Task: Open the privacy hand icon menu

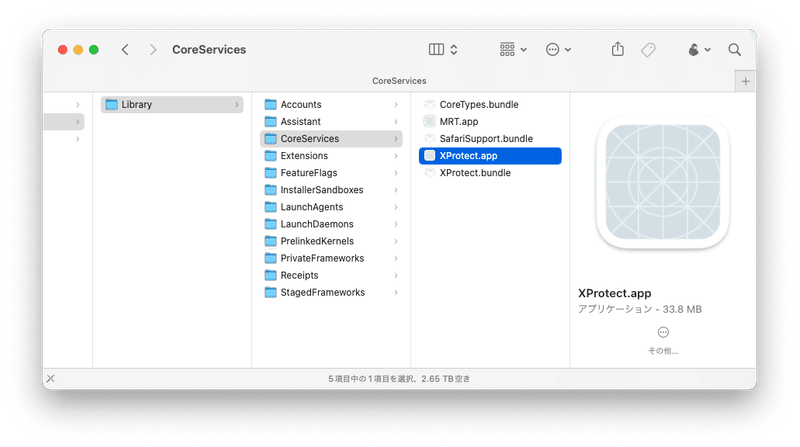Action: [693, 49]
